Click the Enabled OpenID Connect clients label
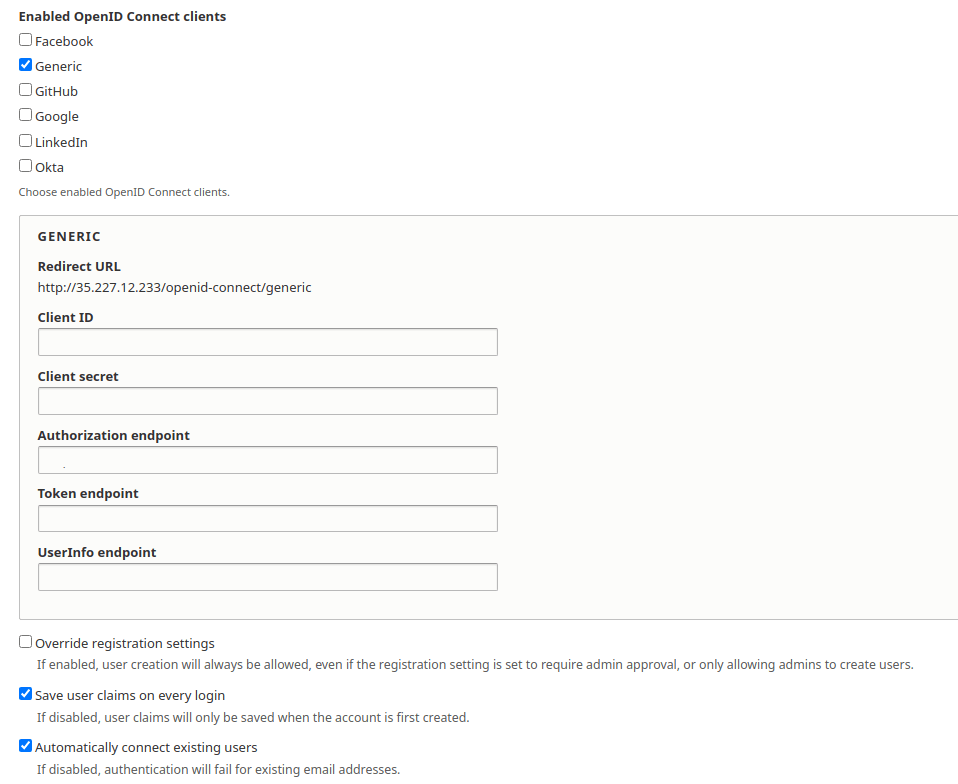 (122, 16)
